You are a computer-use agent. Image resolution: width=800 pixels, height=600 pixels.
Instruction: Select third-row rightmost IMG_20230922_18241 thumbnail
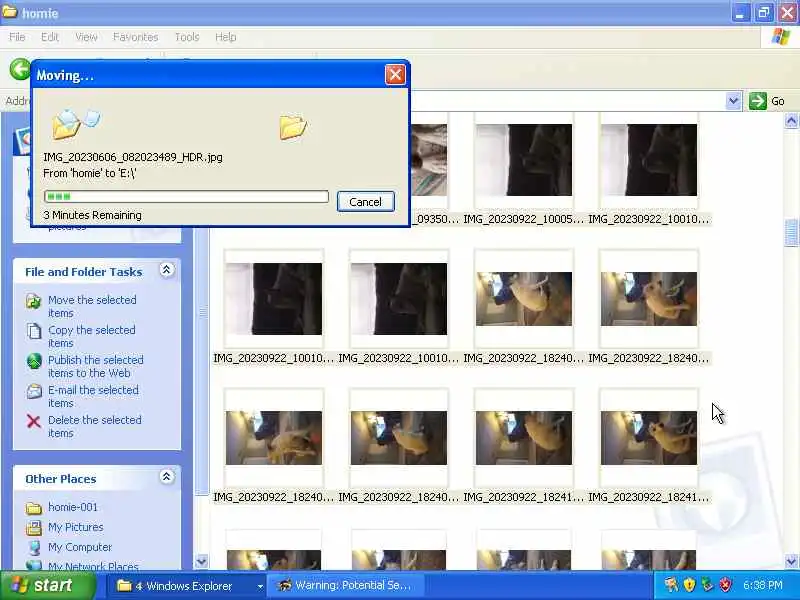(649, 438)
